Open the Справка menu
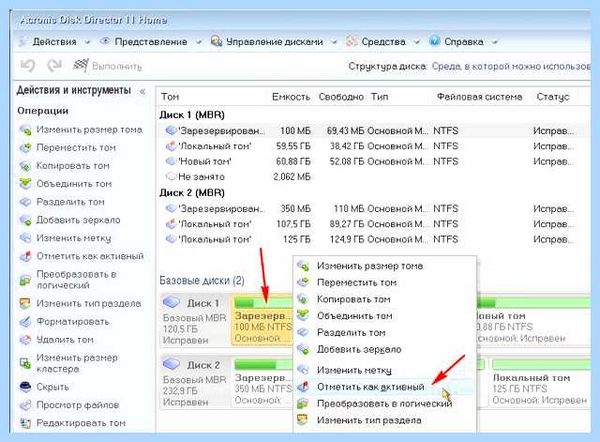Image resolution: width=600 pixels, height=442 pixels. click(x=464, y=42)
